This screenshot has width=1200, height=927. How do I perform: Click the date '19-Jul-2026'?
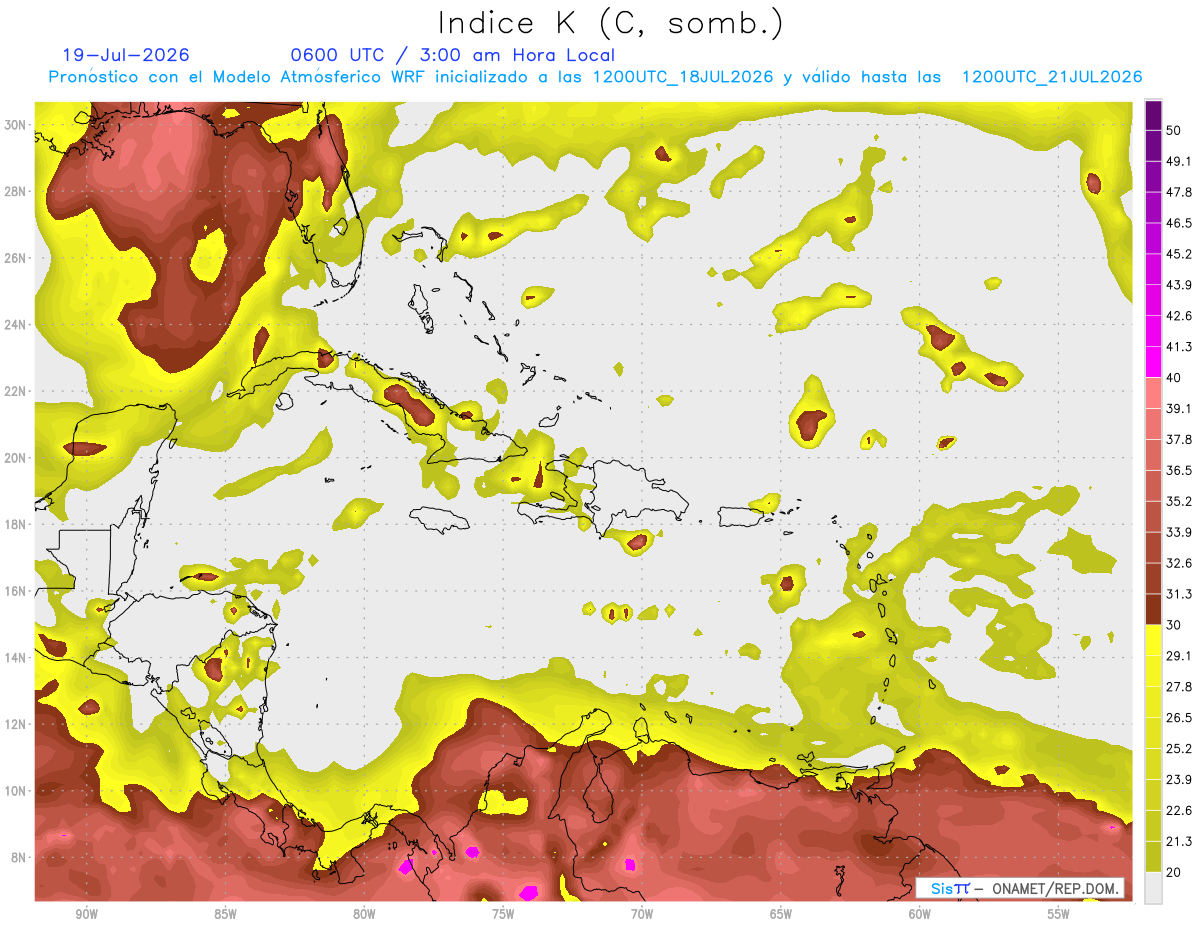pyautogui.click(x=126, y=55)
